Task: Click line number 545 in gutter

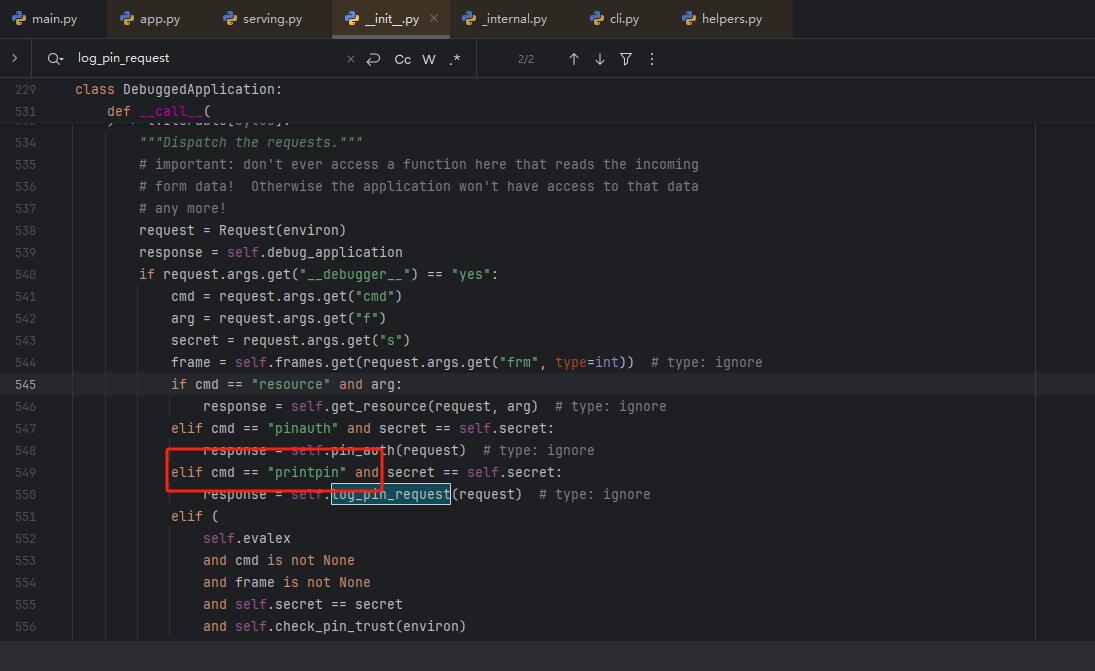Action: [x=26, y=384]
